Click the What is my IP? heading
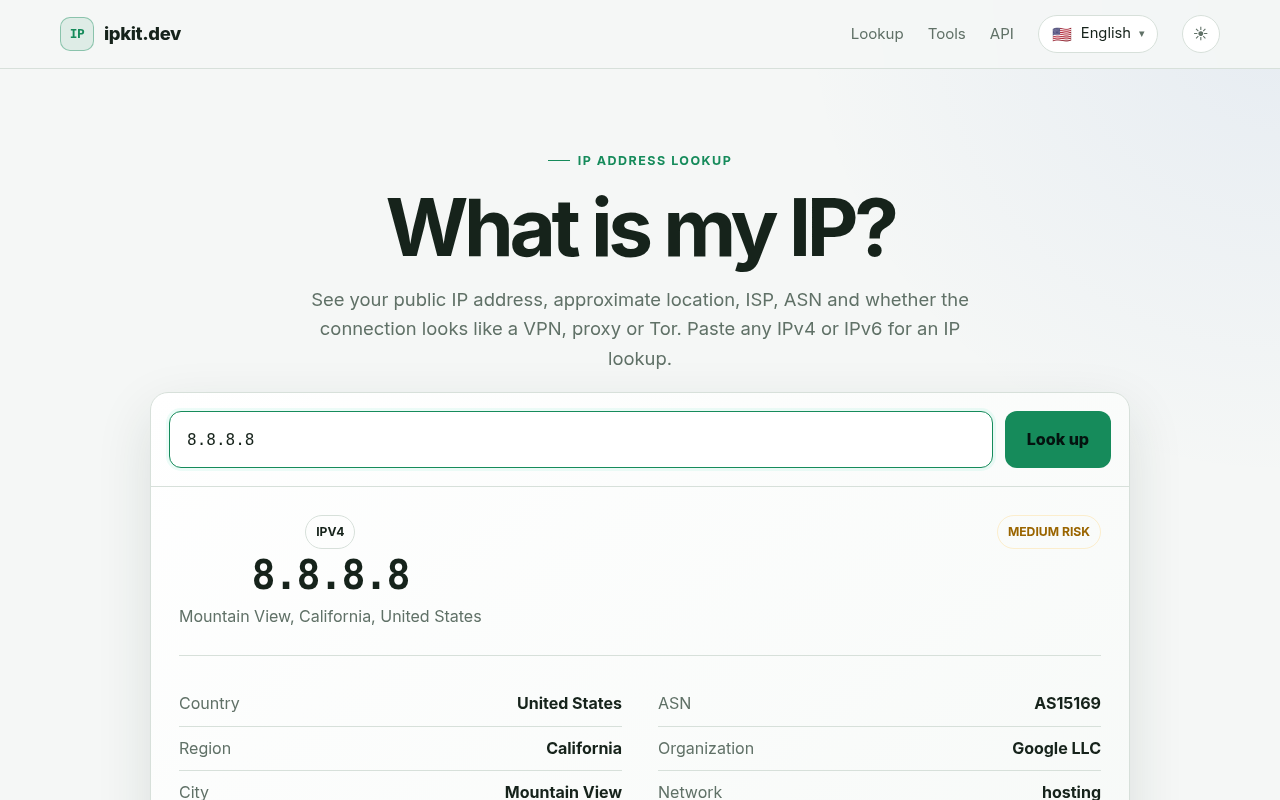The height and width of the screenshot is (800, 1280). pyautogui.click(x=640, y=228)
